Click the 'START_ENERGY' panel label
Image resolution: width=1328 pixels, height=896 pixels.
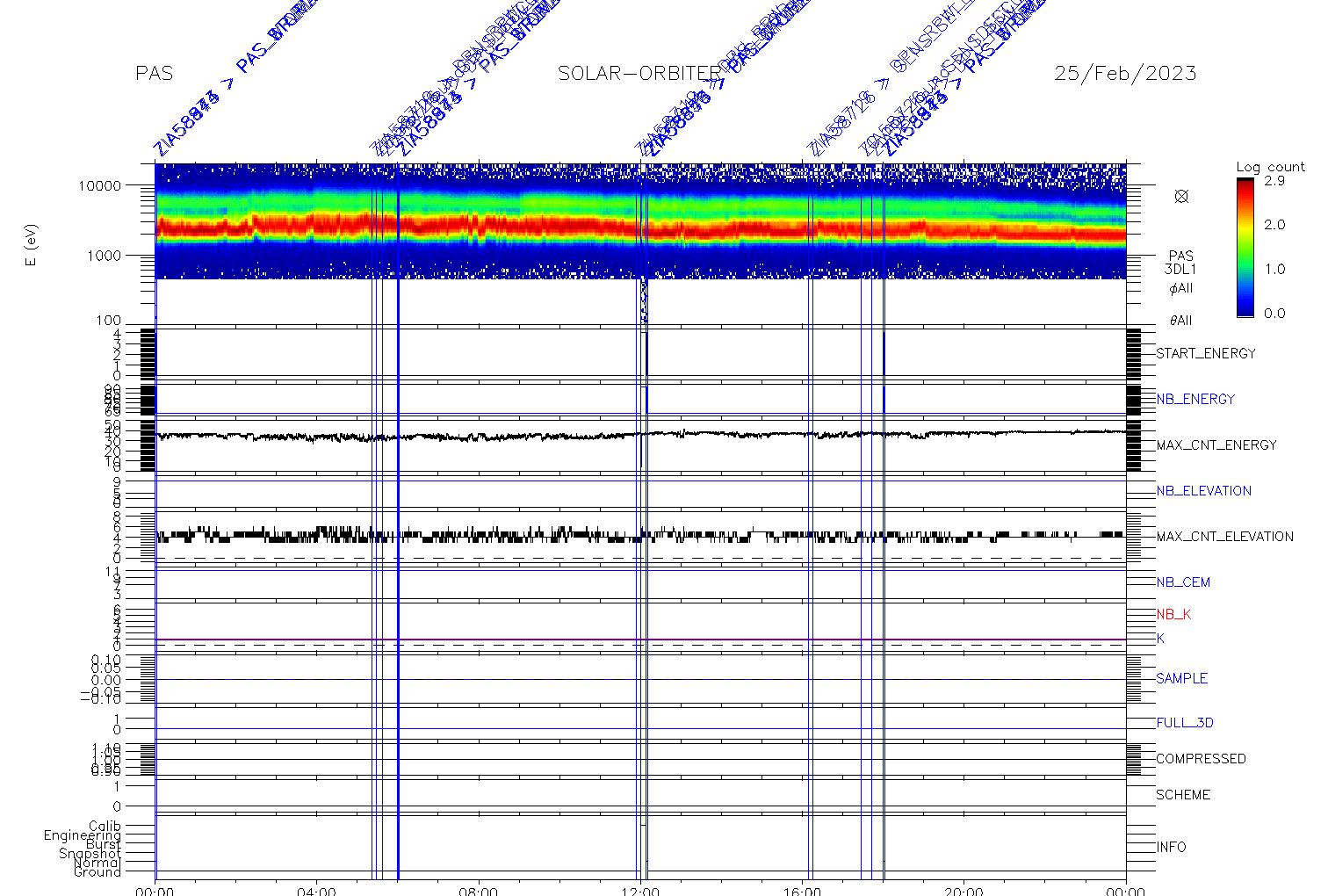[x=1206, y=354]
